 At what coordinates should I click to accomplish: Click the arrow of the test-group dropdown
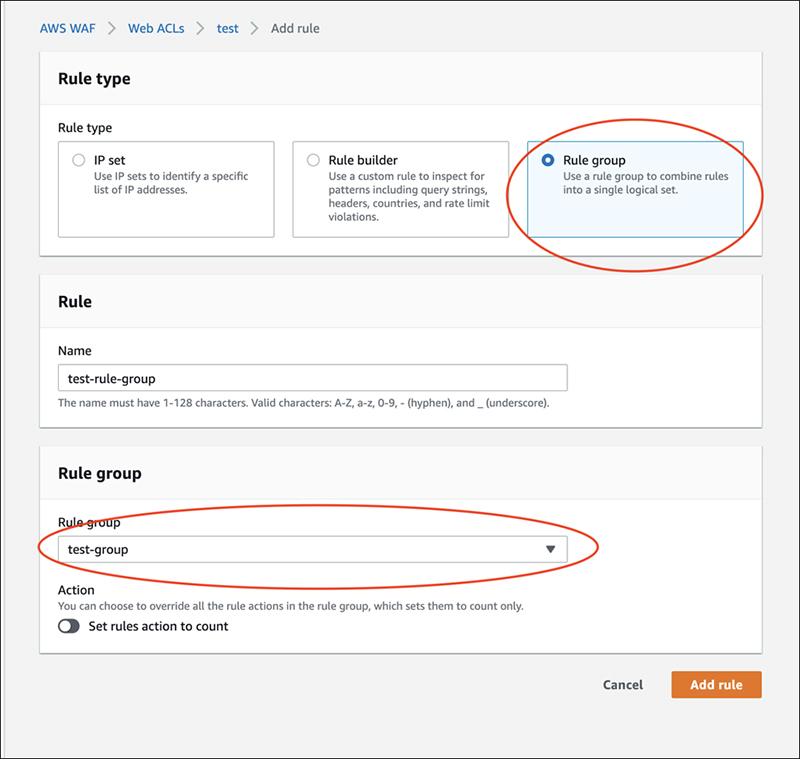(549, 549)
